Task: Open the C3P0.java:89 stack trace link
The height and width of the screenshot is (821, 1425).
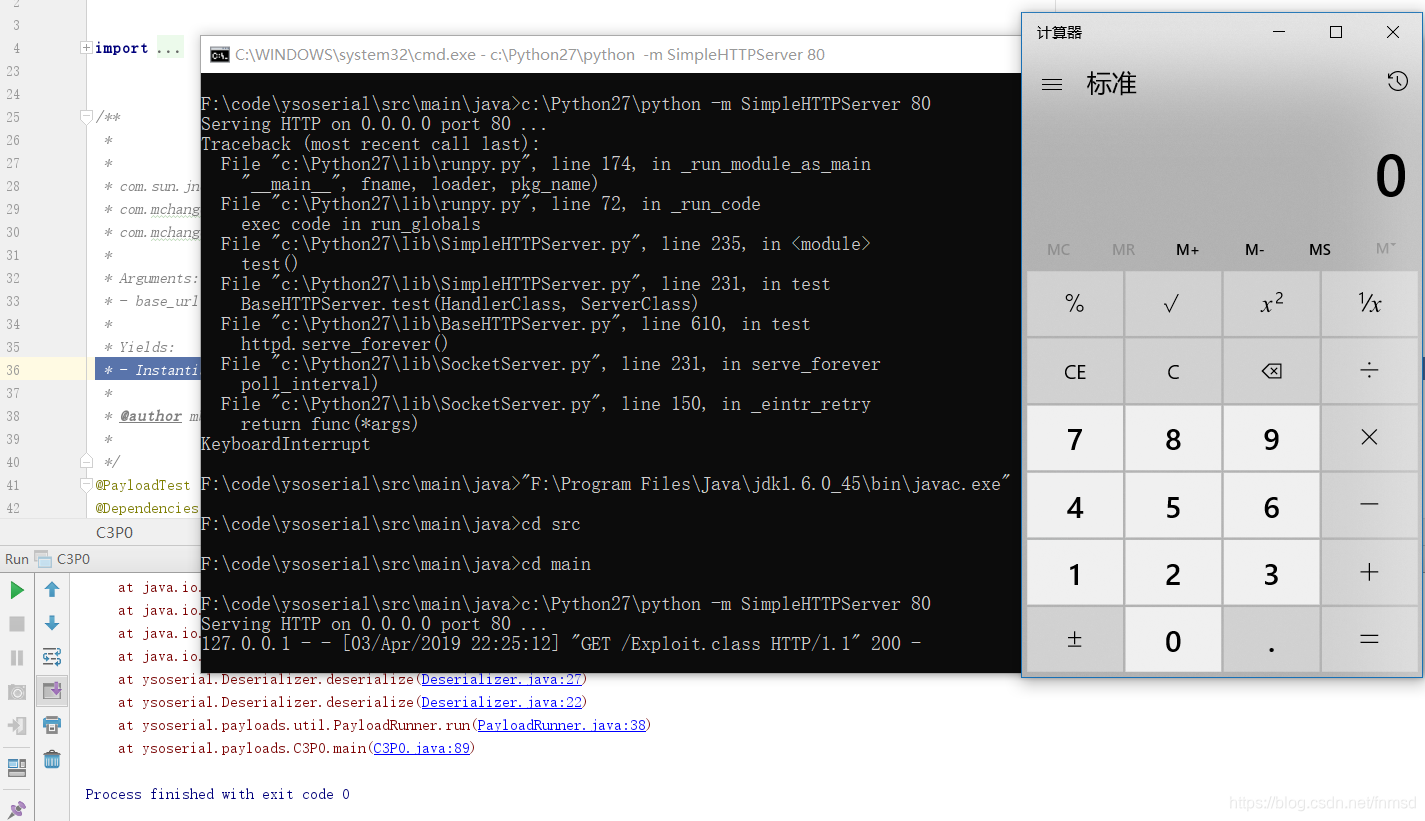Action: (421, 748)
